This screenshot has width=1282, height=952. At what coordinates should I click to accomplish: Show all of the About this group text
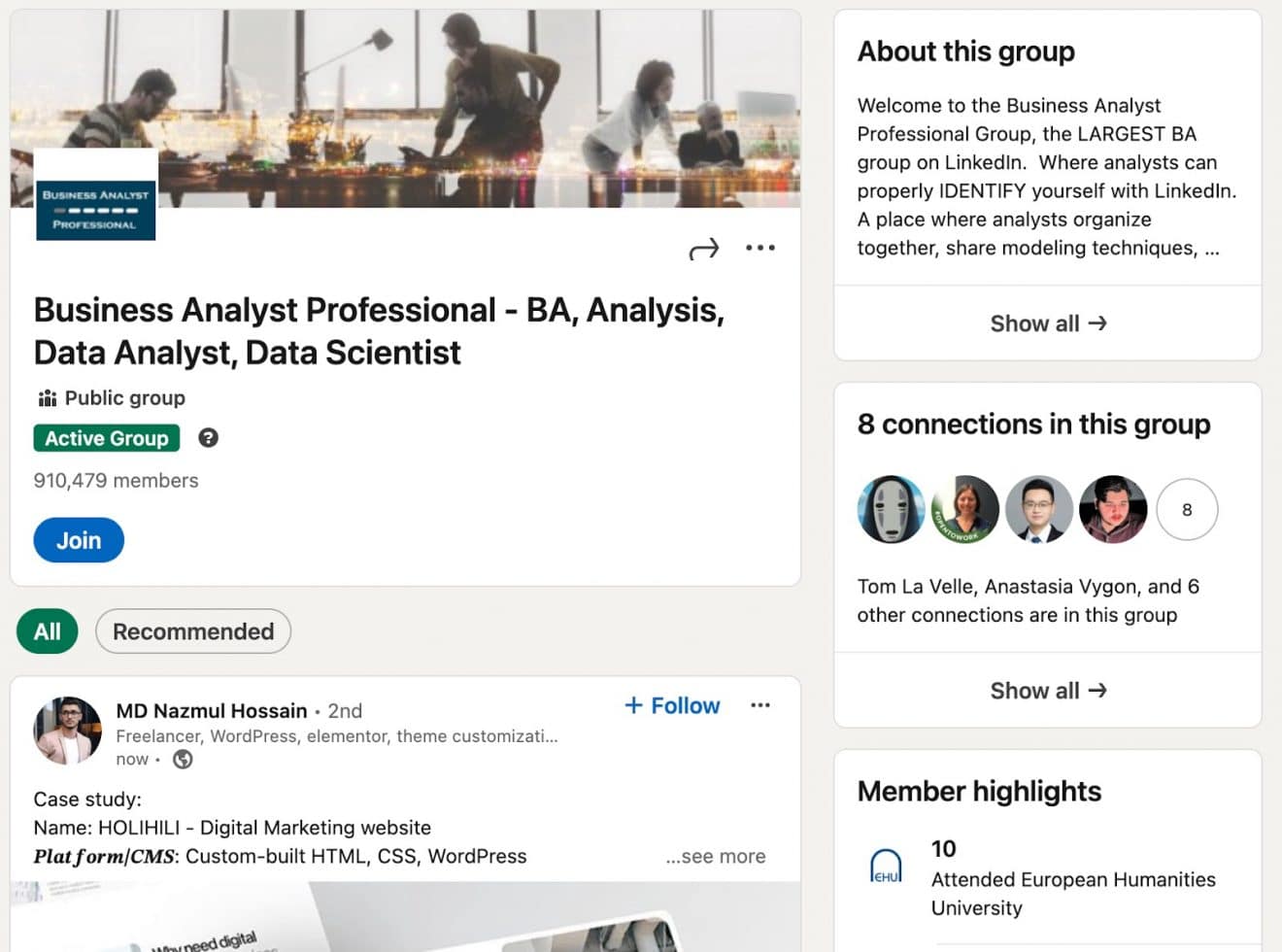tap(1048, 323)
